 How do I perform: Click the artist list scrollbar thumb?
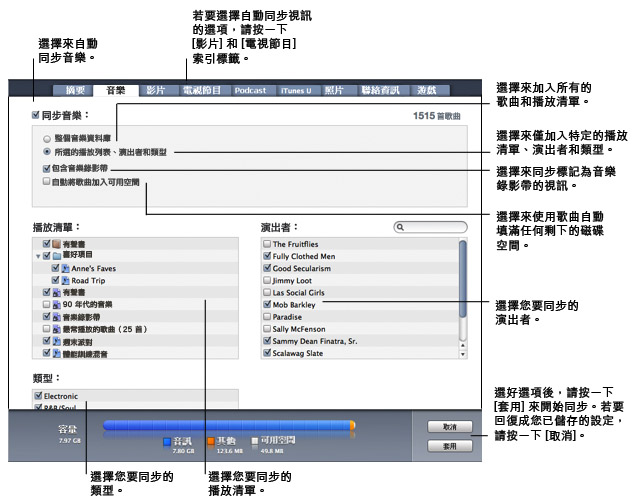pyautogui.click(x=462, y=278)
